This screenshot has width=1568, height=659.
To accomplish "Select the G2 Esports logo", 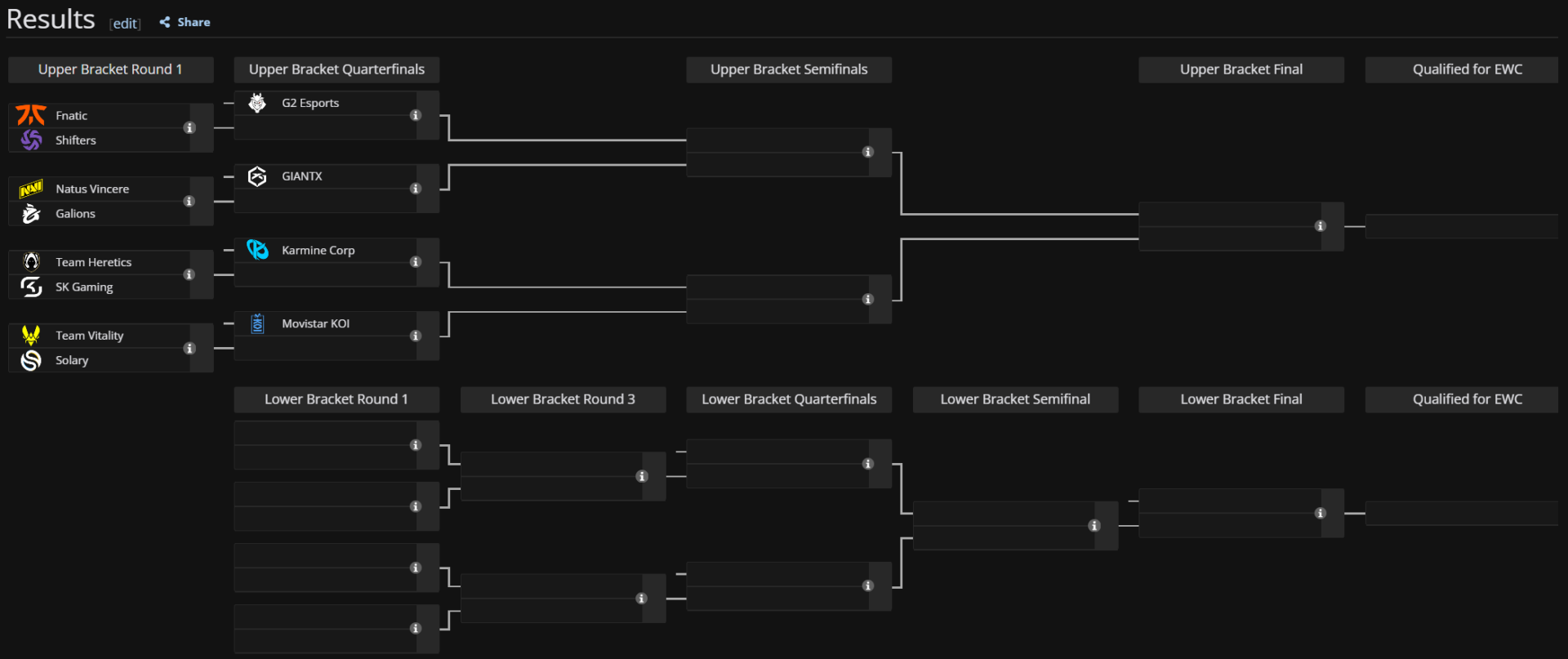I will tap(257, 102).
